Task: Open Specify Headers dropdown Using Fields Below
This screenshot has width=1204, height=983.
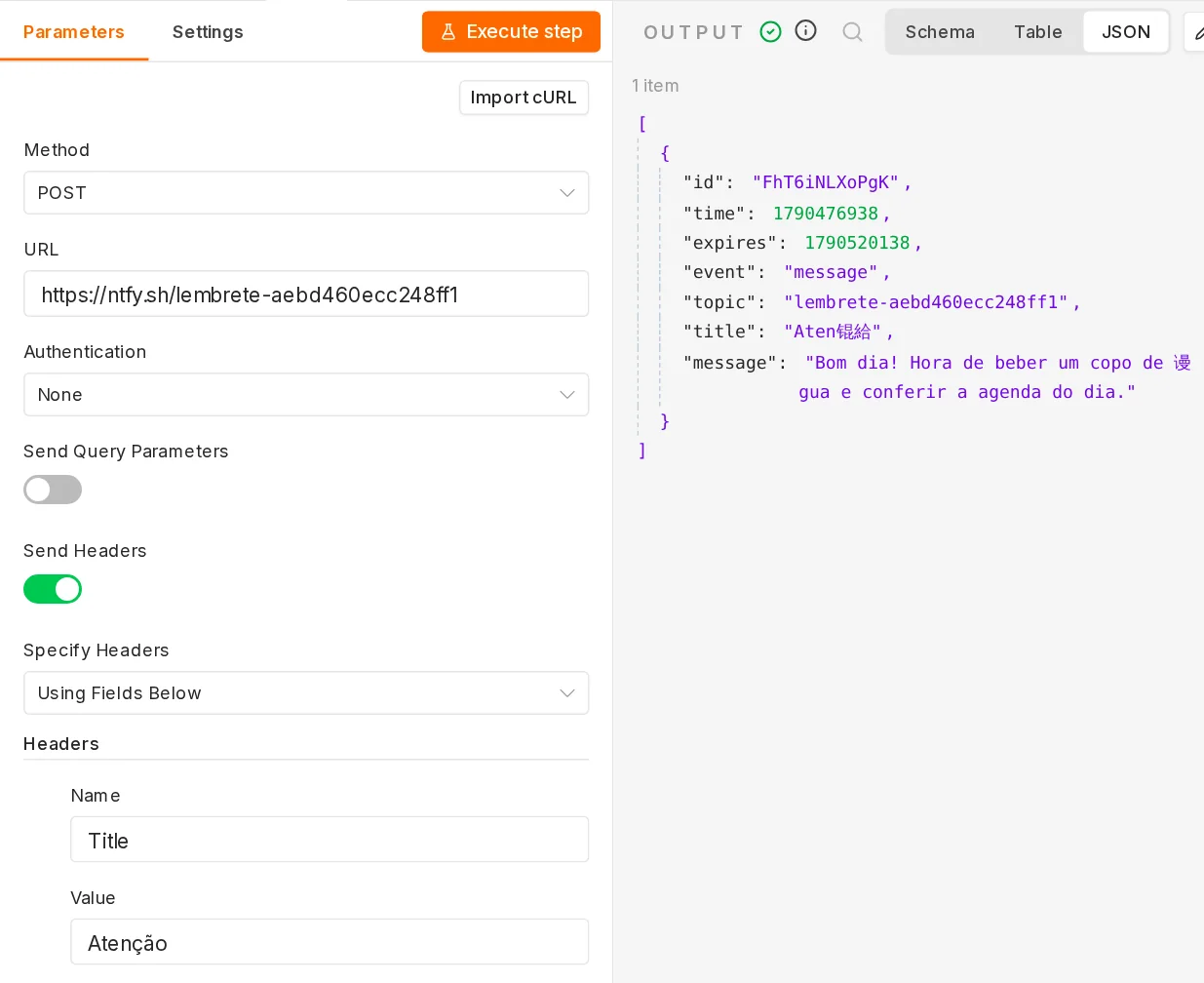Action: click(306, 693)
